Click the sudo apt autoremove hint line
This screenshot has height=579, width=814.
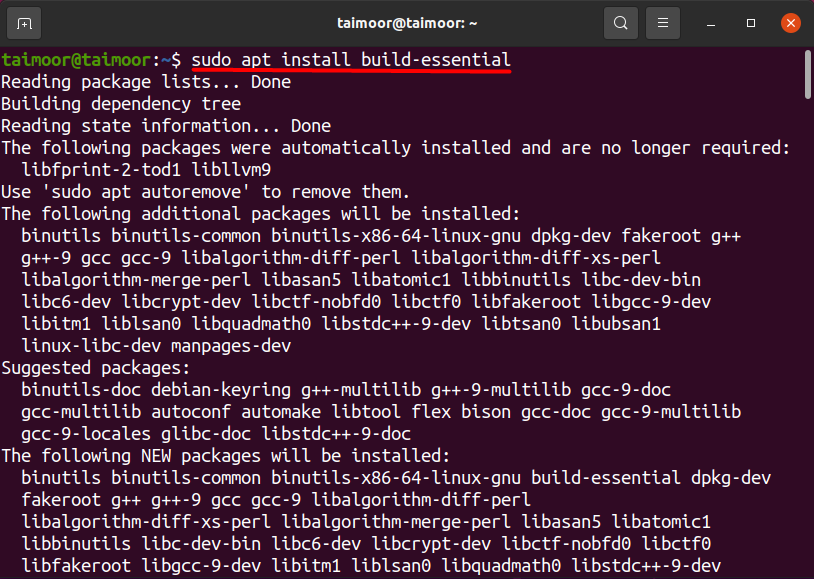[205, 192]
